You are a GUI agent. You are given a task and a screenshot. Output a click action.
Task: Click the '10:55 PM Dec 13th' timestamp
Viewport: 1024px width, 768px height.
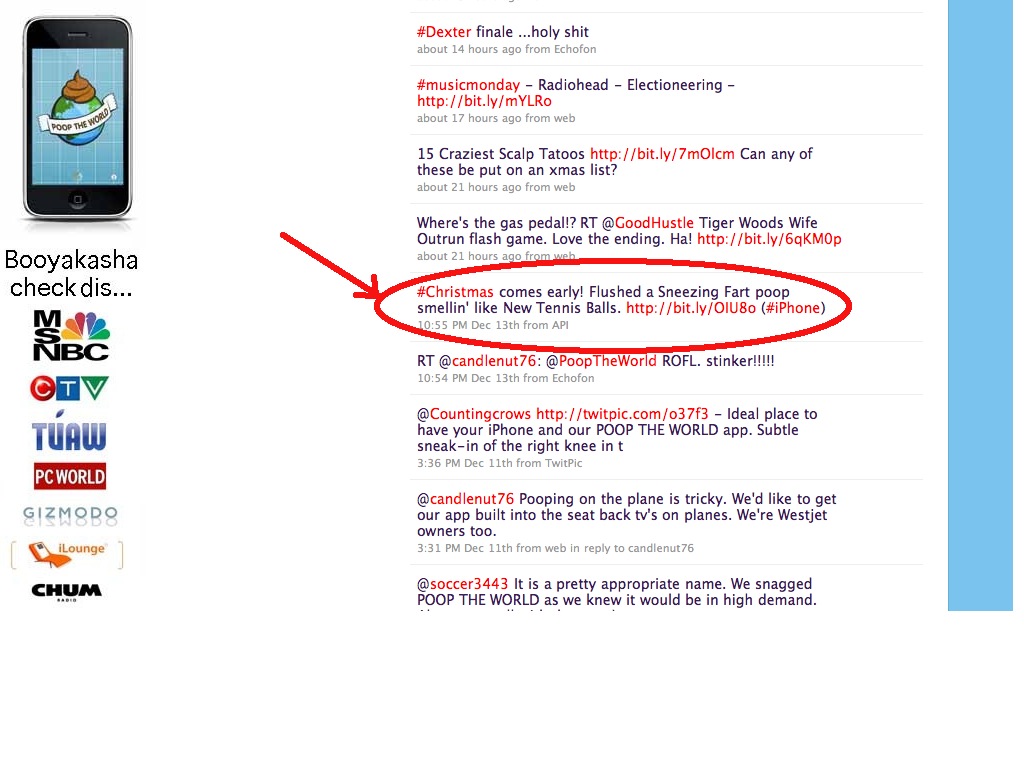468,325
